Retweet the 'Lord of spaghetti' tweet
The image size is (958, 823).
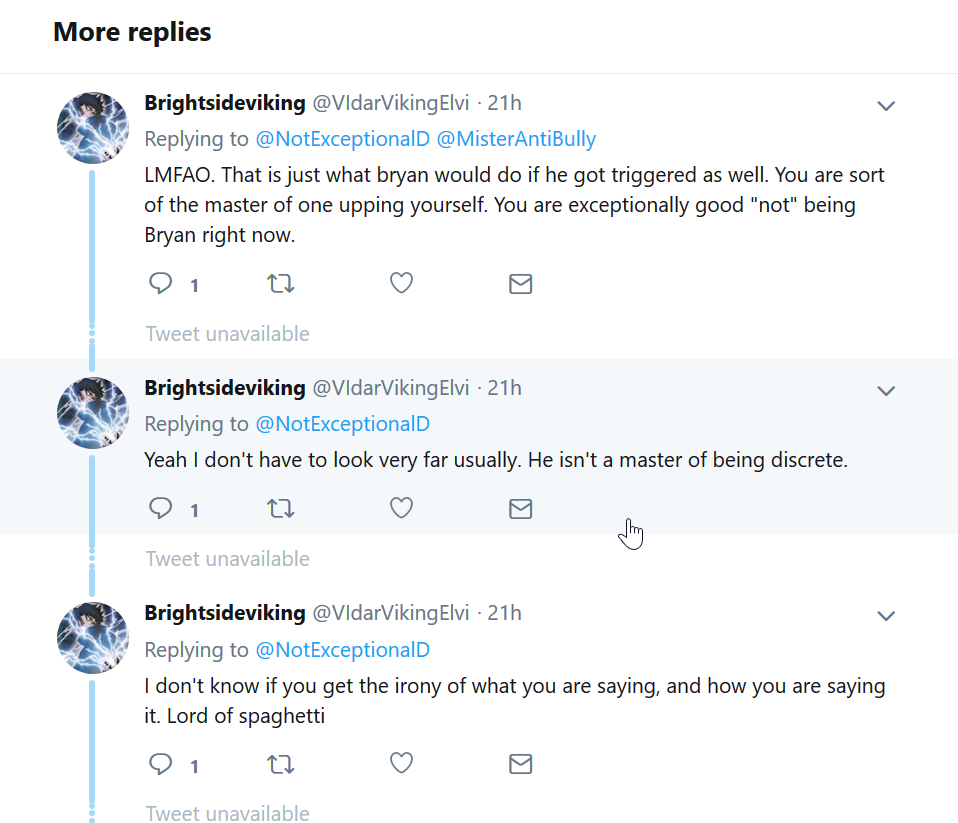(280, 764)
